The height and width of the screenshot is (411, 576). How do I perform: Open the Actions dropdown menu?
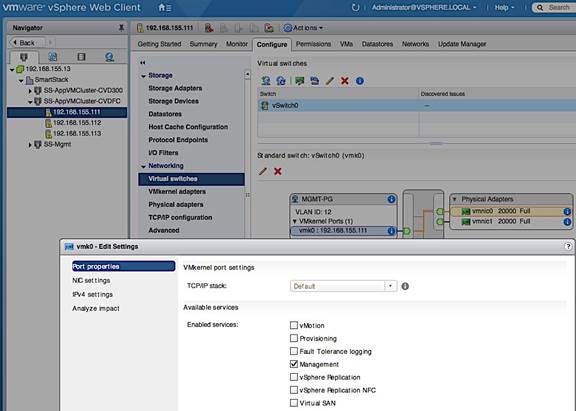[x=303, y=28]
